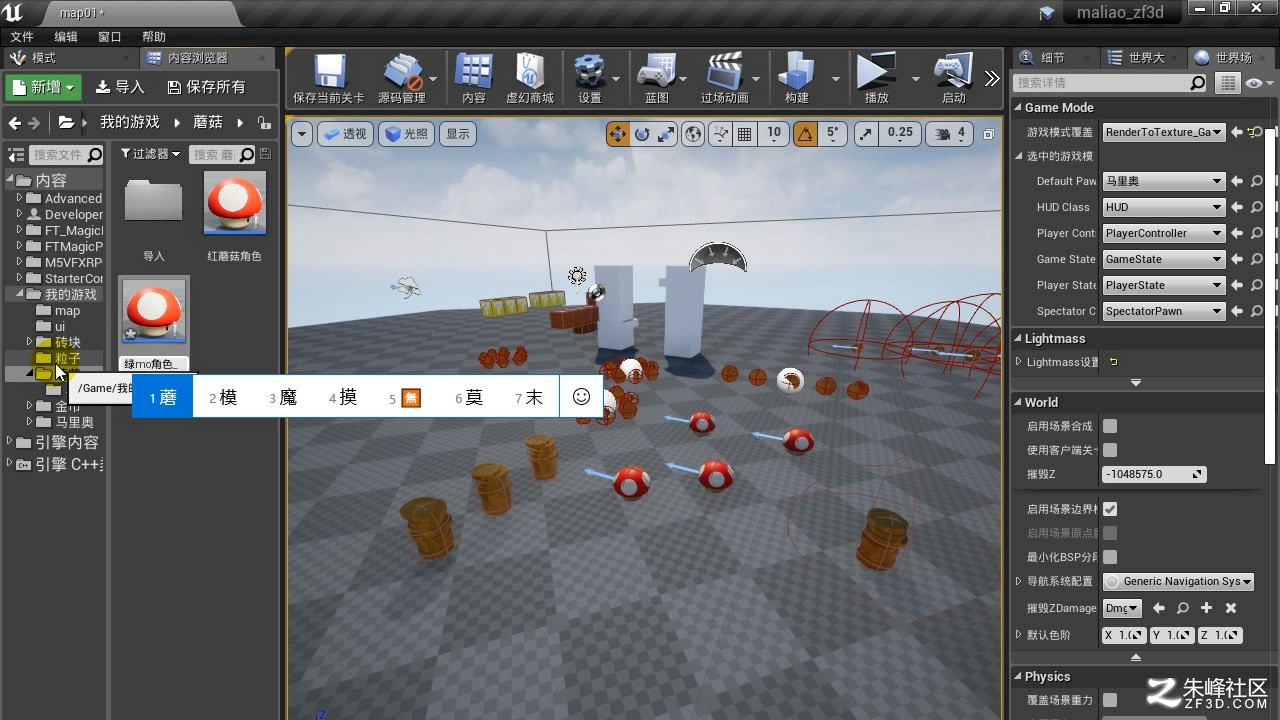Navigate back with the content browser arrow
Viewport: 1280px width, 720px height.
click(x=15, y=123)
